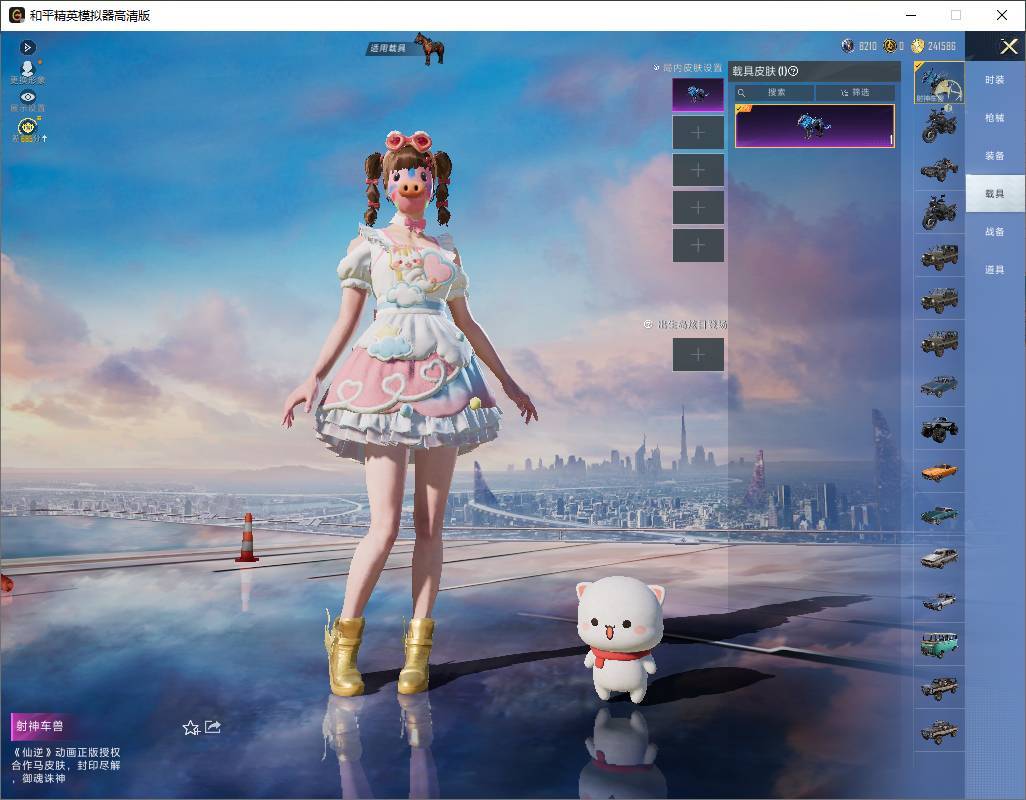Image resolution: width=1026 pixels, height=800 pixels.
Task: Share the skin using the share icon
Action: [213, 727]
